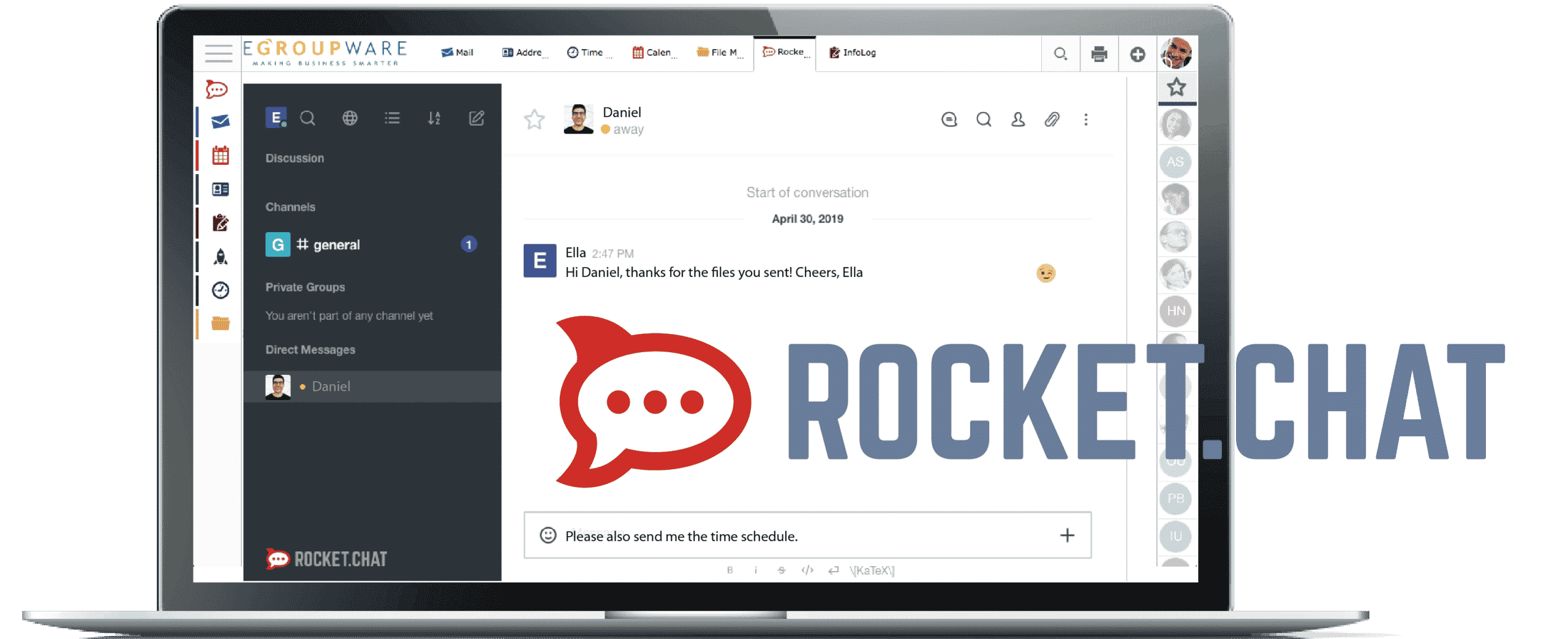Click the wink emoji reaction

(1046, 273)
